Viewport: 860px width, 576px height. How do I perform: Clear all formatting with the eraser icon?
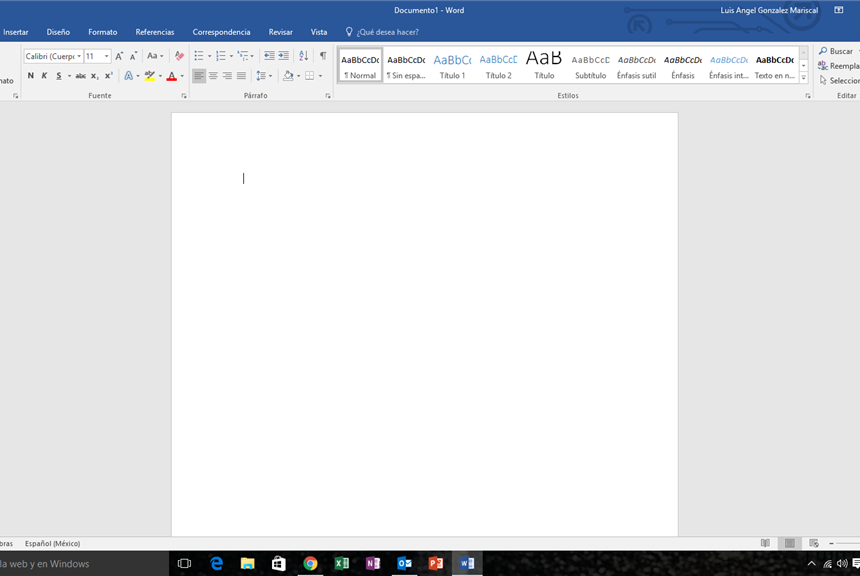[179, 56]
